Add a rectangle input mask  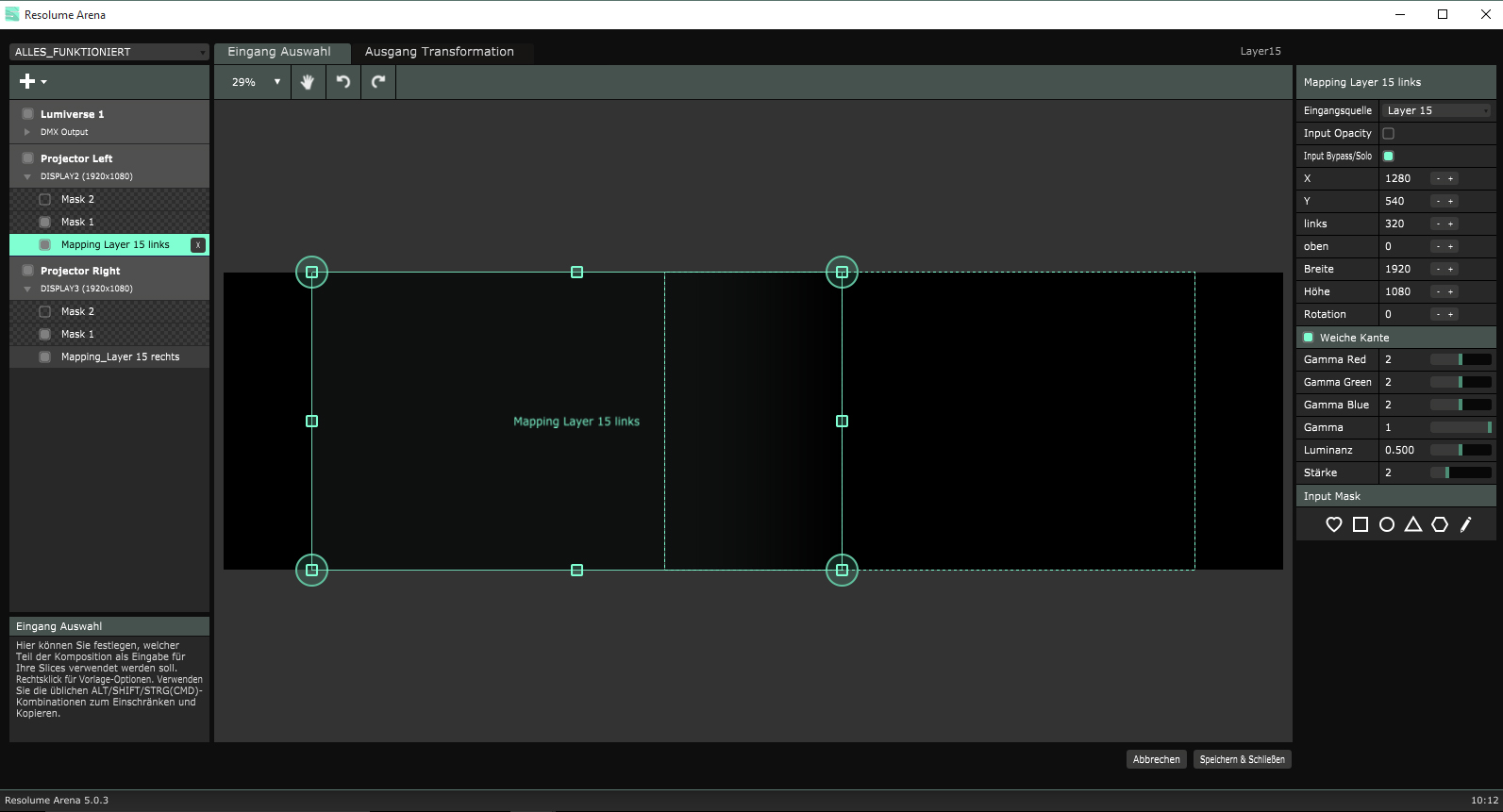[x=1360, y=524]
